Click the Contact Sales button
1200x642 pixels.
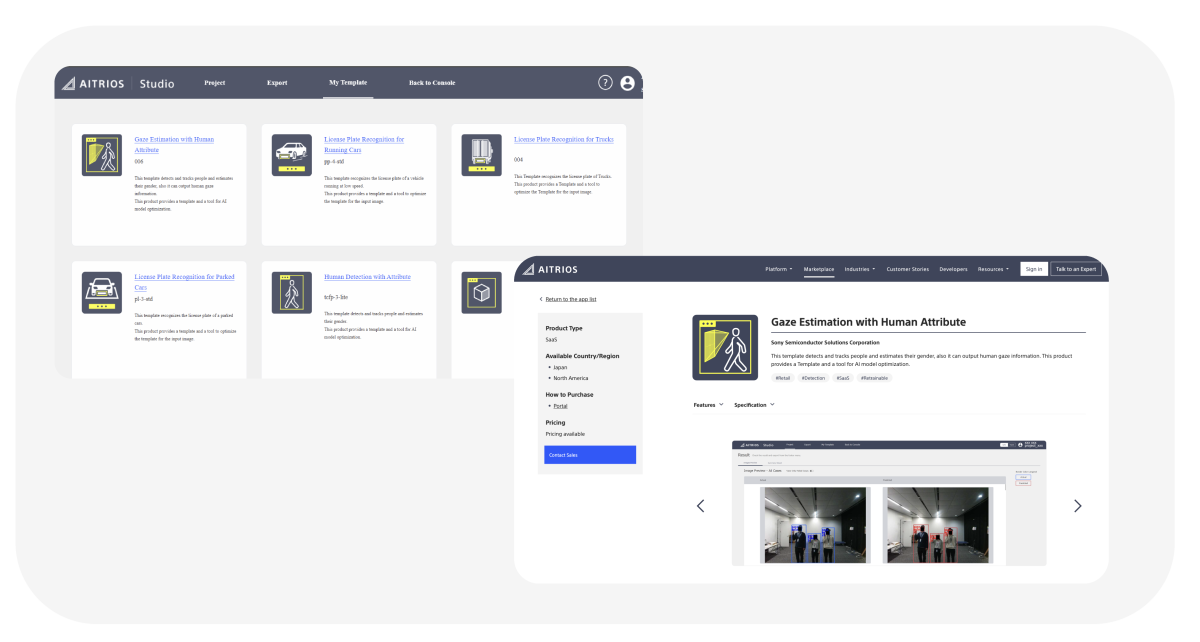point(590,455)
